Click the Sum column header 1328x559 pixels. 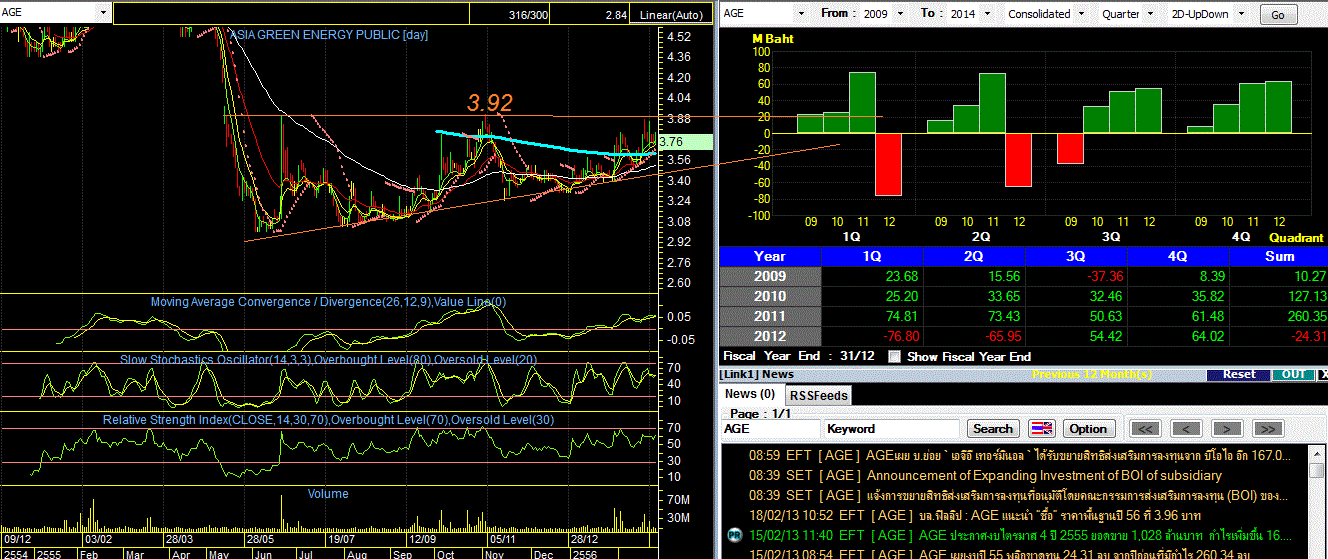1279,256
